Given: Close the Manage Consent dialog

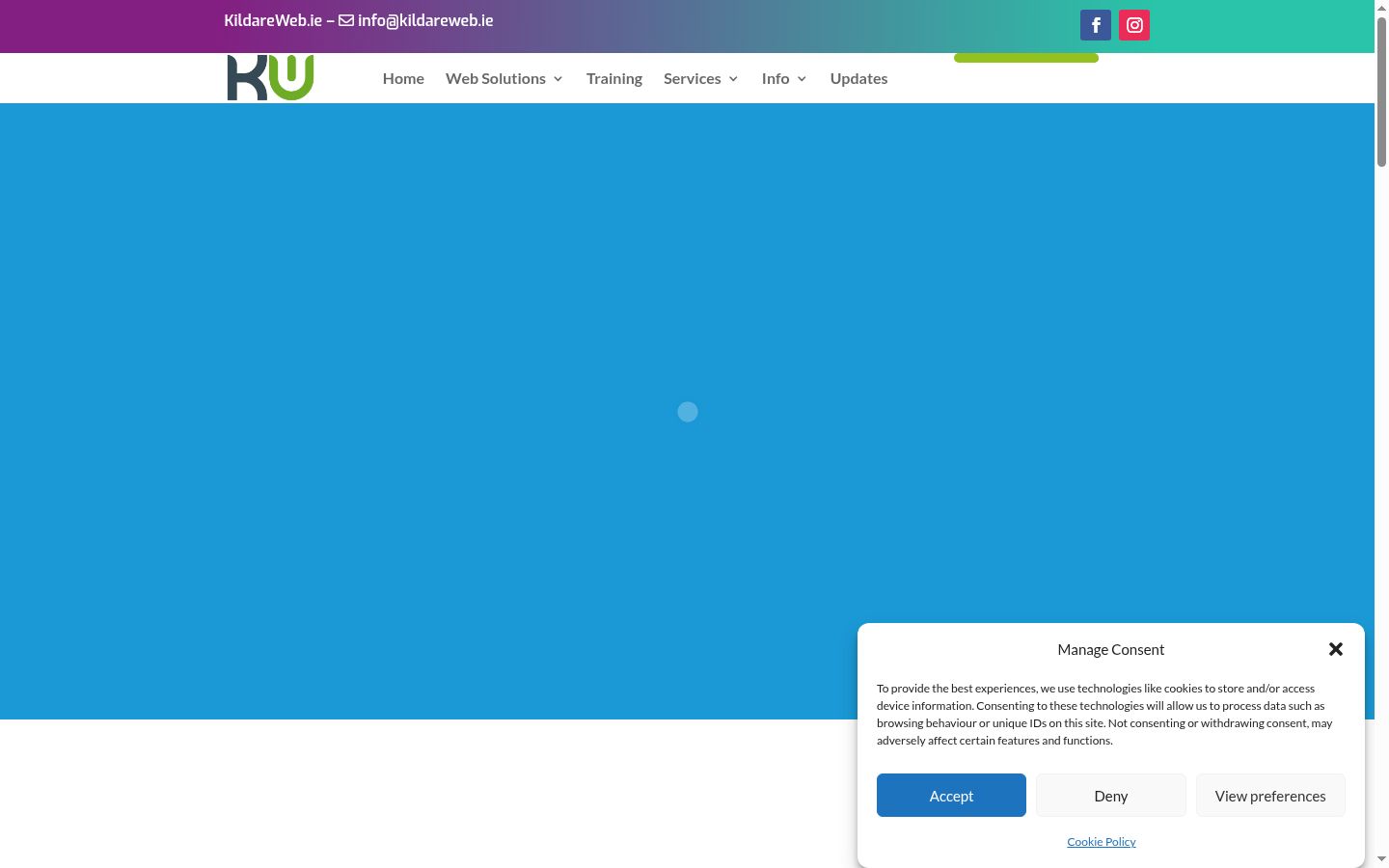Looking at the screenshot, I should click(x=1336, y=649).
